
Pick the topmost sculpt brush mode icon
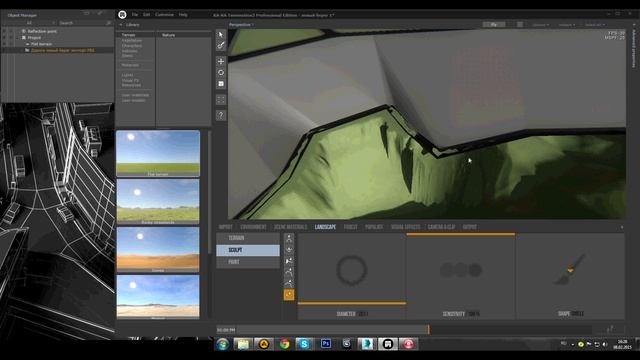coord(289,238)
